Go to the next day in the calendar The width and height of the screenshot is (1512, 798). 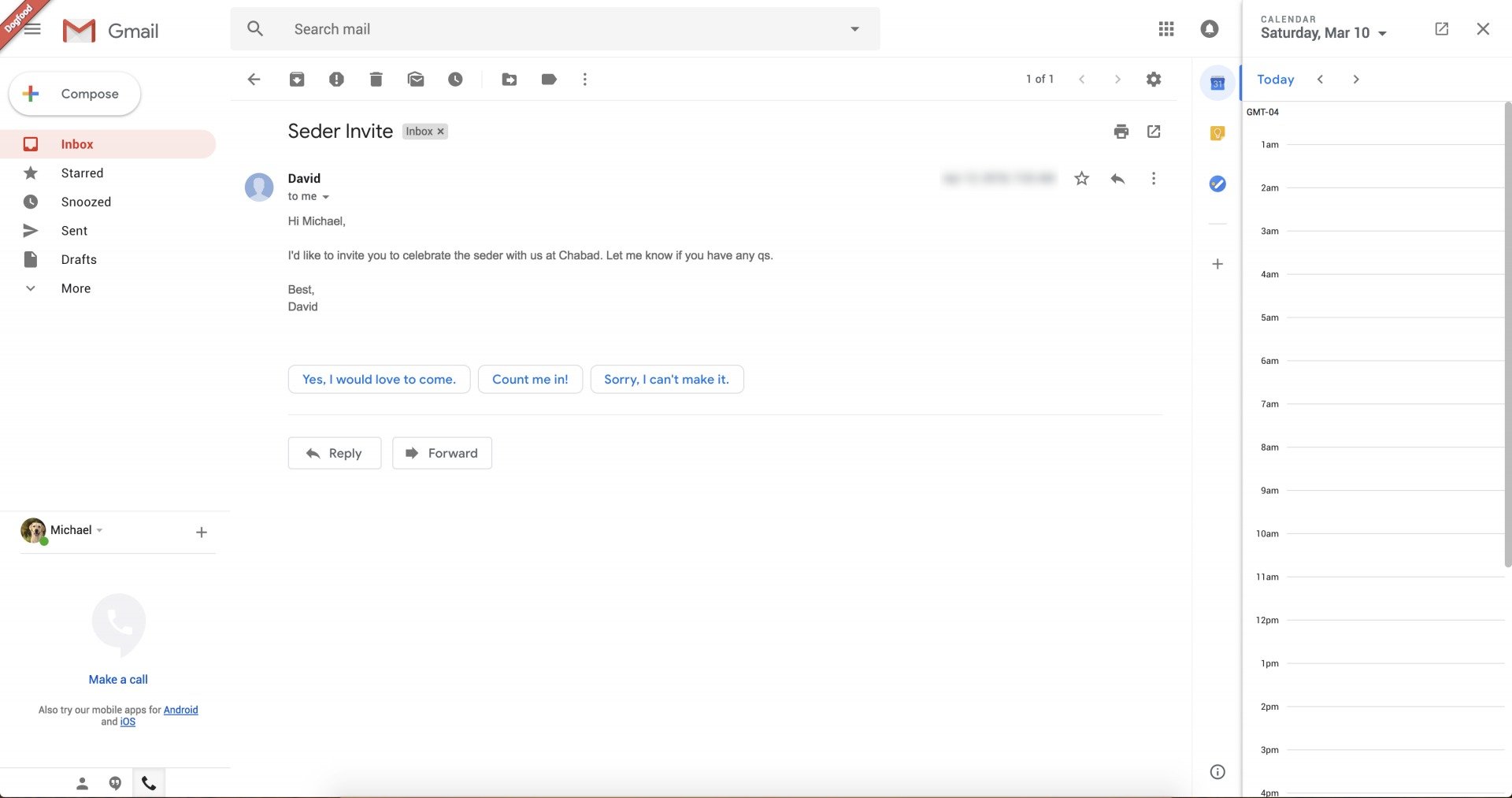pyautogui.click(x=1356, y=80)
